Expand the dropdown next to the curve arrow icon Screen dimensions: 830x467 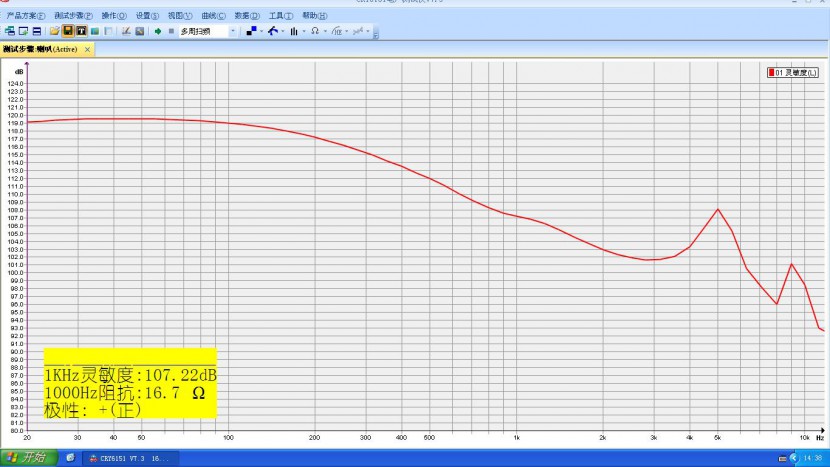pyautogui.click(x=283, y=31)
